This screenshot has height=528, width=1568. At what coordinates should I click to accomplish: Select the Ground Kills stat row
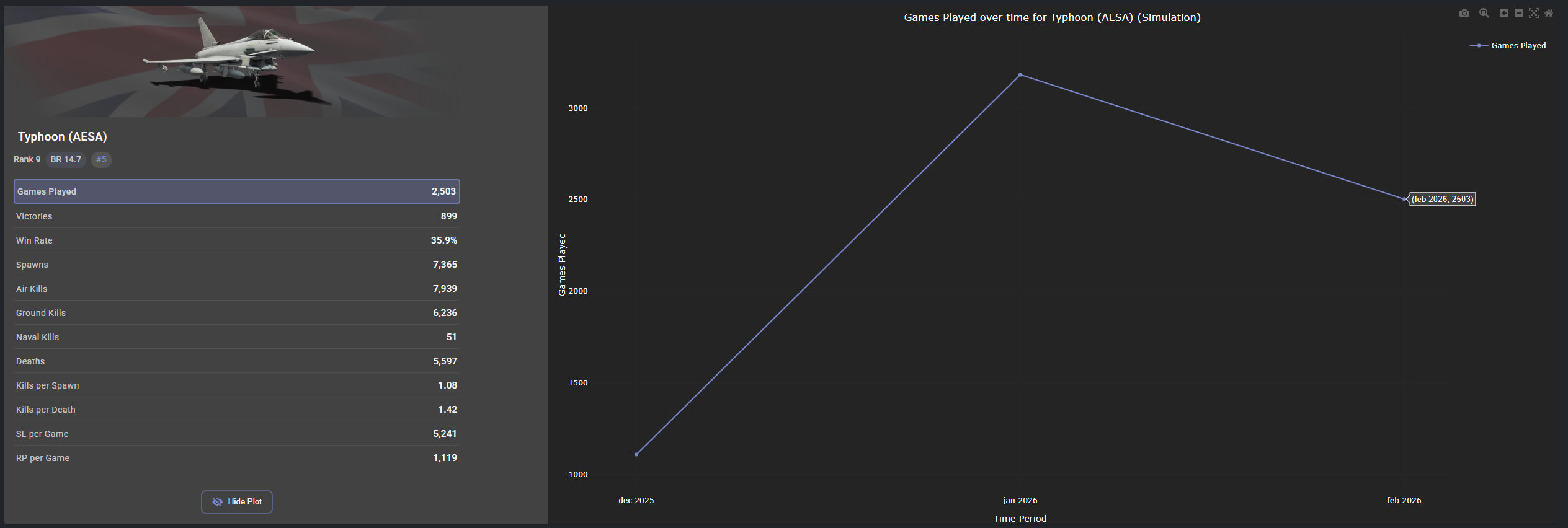point(236,313)
